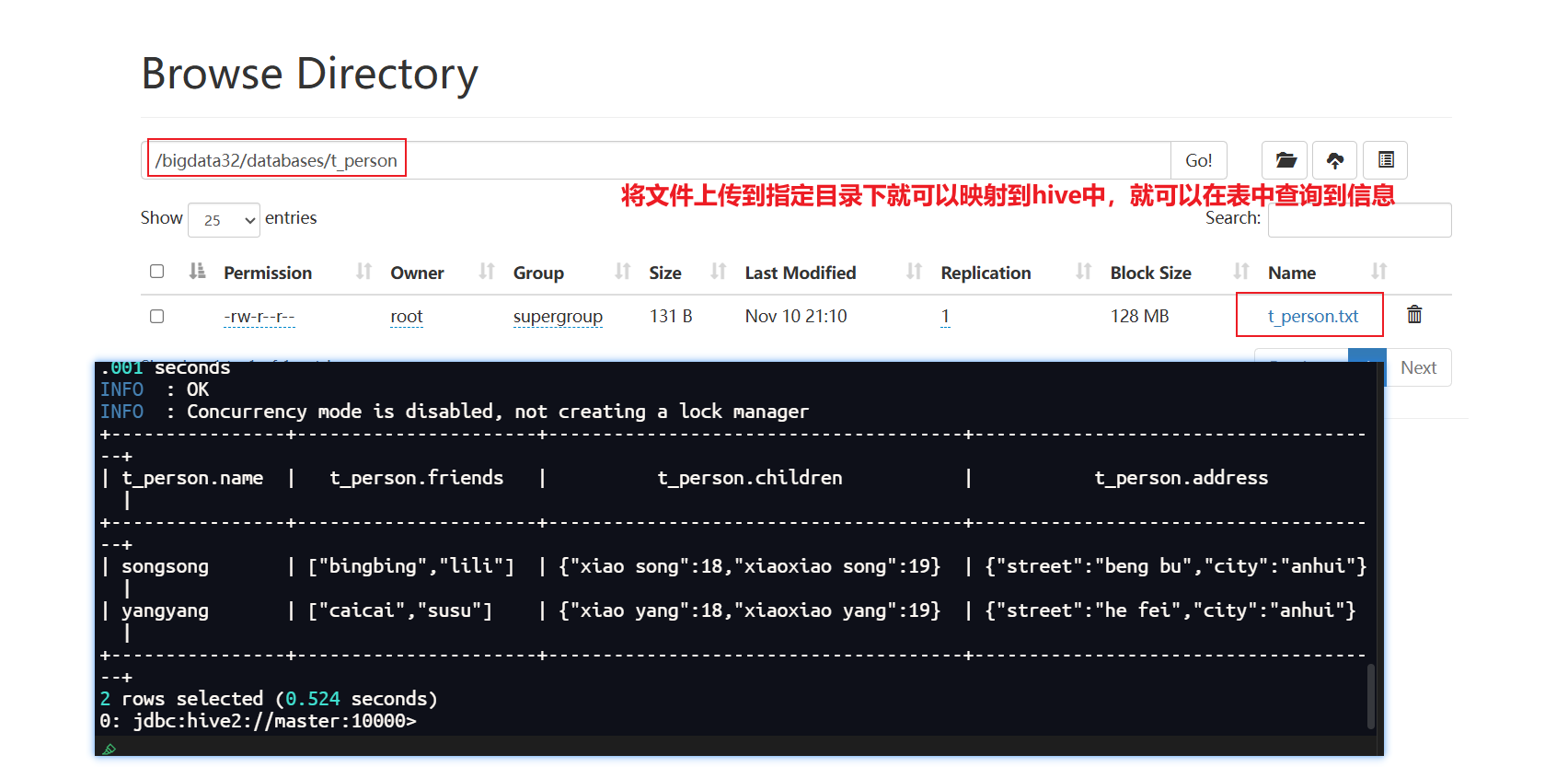Click the cut and paste list icon

pyautogui.click(x=1385, y=160)
